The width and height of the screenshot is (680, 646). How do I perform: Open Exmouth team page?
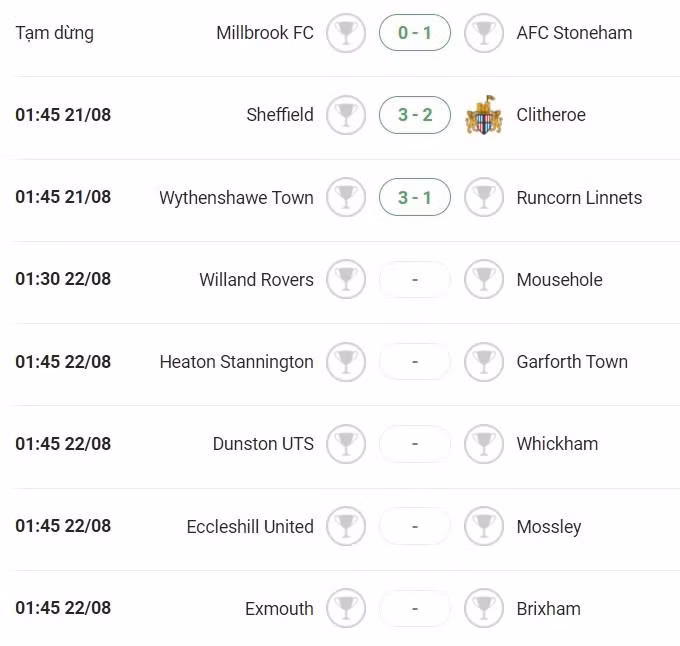click(279, 608)
